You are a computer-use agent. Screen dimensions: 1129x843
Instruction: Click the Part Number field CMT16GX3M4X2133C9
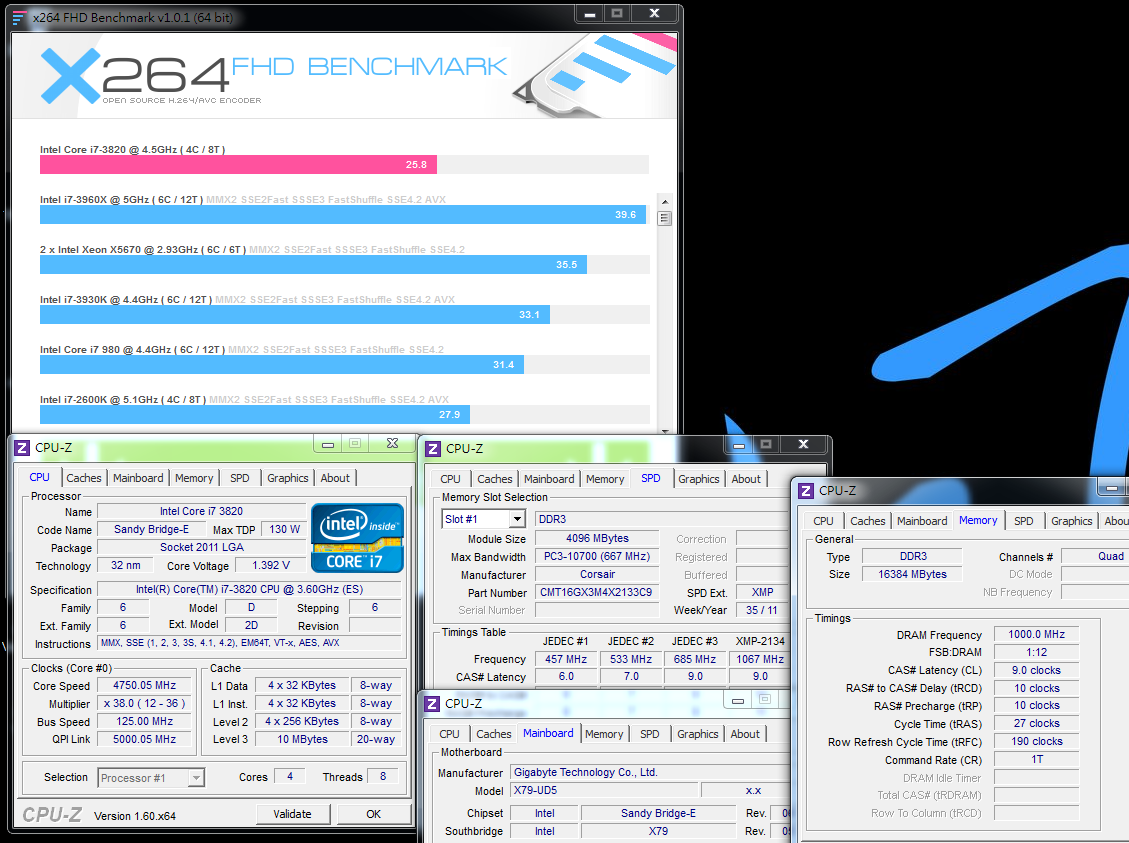pos(596,592)
